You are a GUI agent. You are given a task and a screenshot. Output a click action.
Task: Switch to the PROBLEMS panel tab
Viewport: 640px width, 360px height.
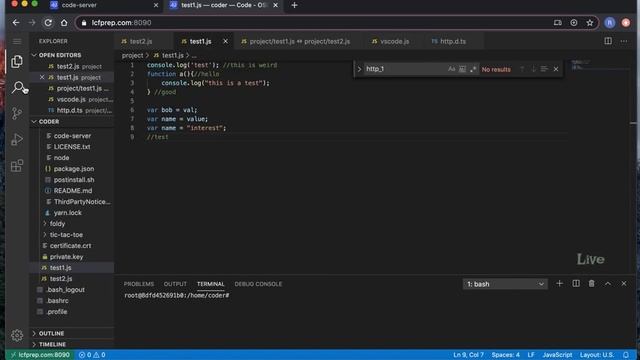point(139,284)
